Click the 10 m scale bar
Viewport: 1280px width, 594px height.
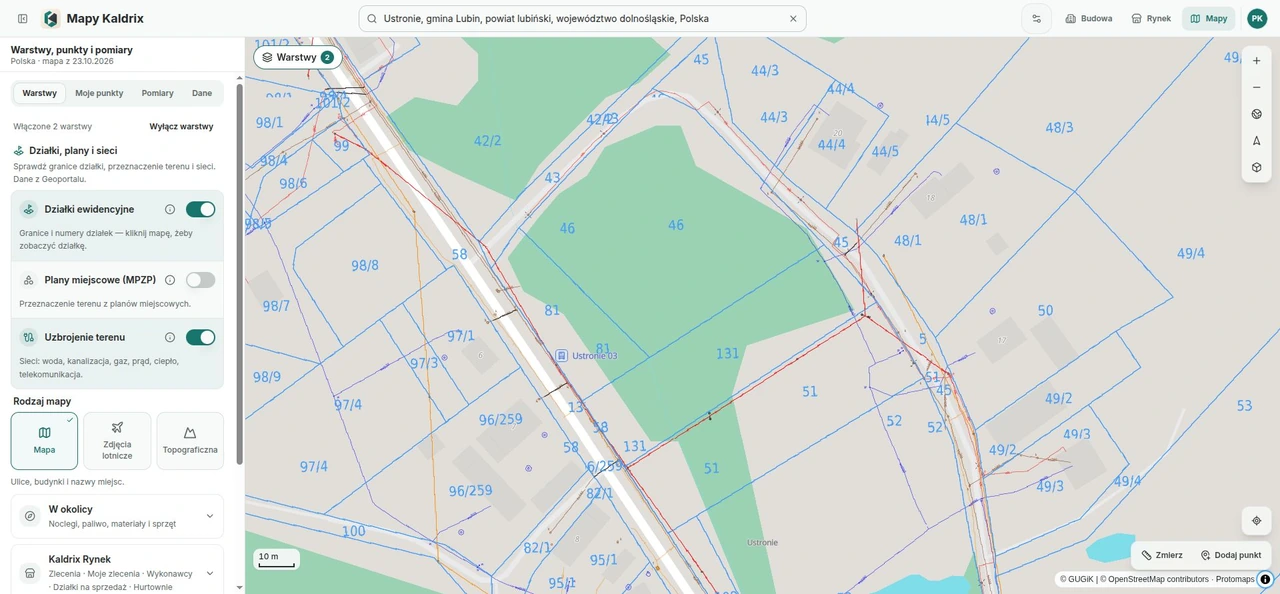276,560
